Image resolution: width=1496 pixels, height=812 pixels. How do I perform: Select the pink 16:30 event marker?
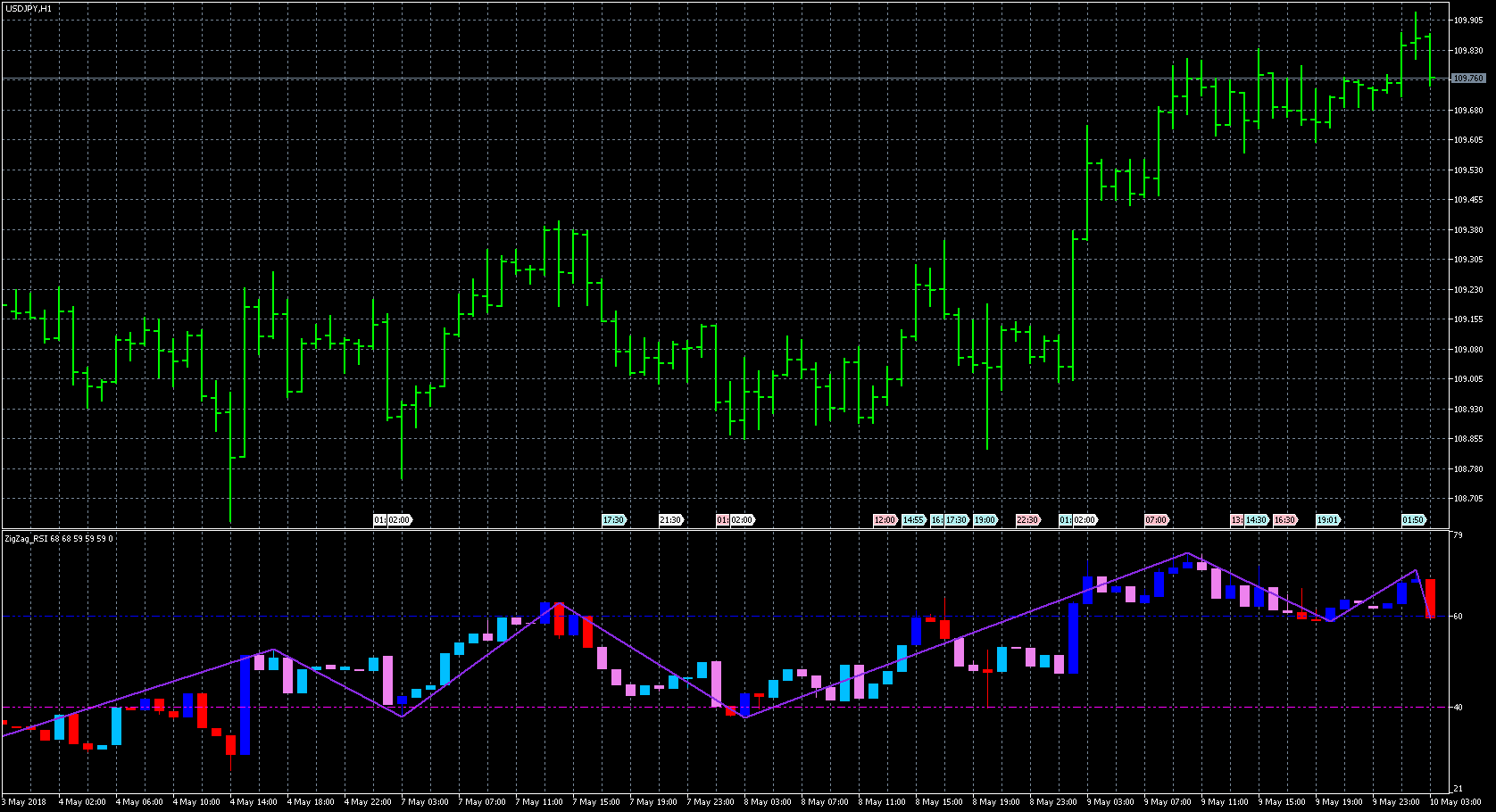1284,520
